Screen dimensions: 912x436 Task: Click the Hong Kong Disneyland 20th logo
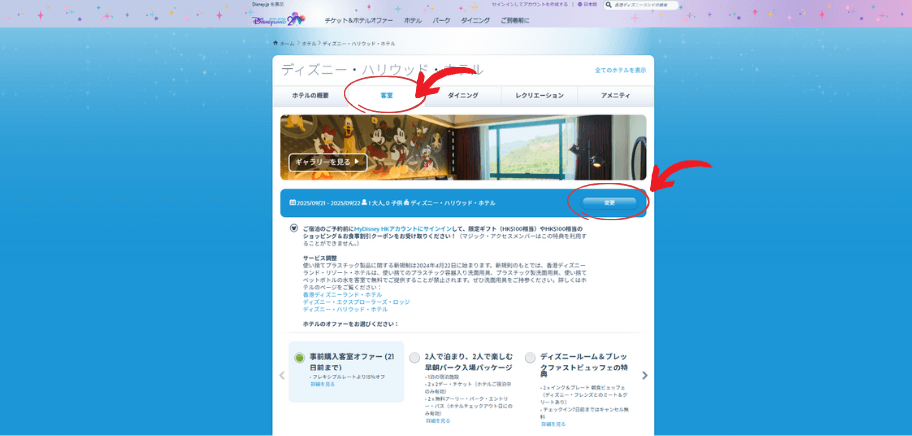(279, 19)
